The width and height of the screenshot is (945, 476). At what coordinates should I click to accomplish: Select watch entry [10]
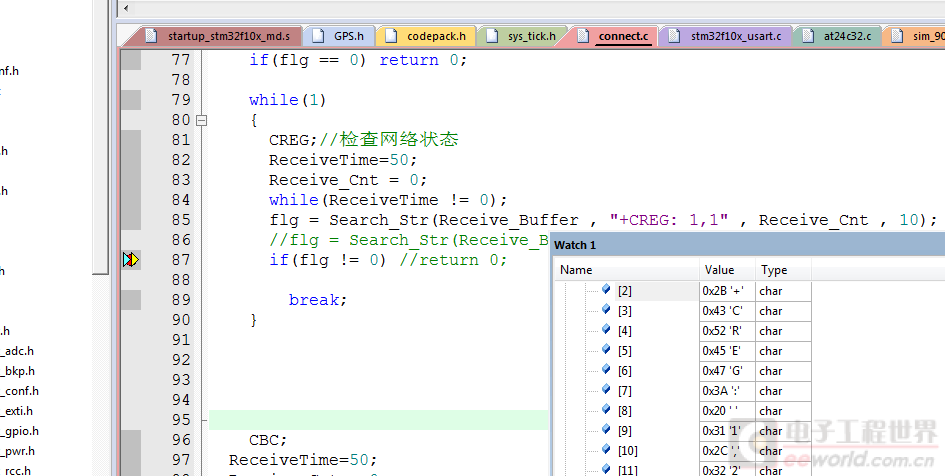pyautogui.click(x=627, y=451)
